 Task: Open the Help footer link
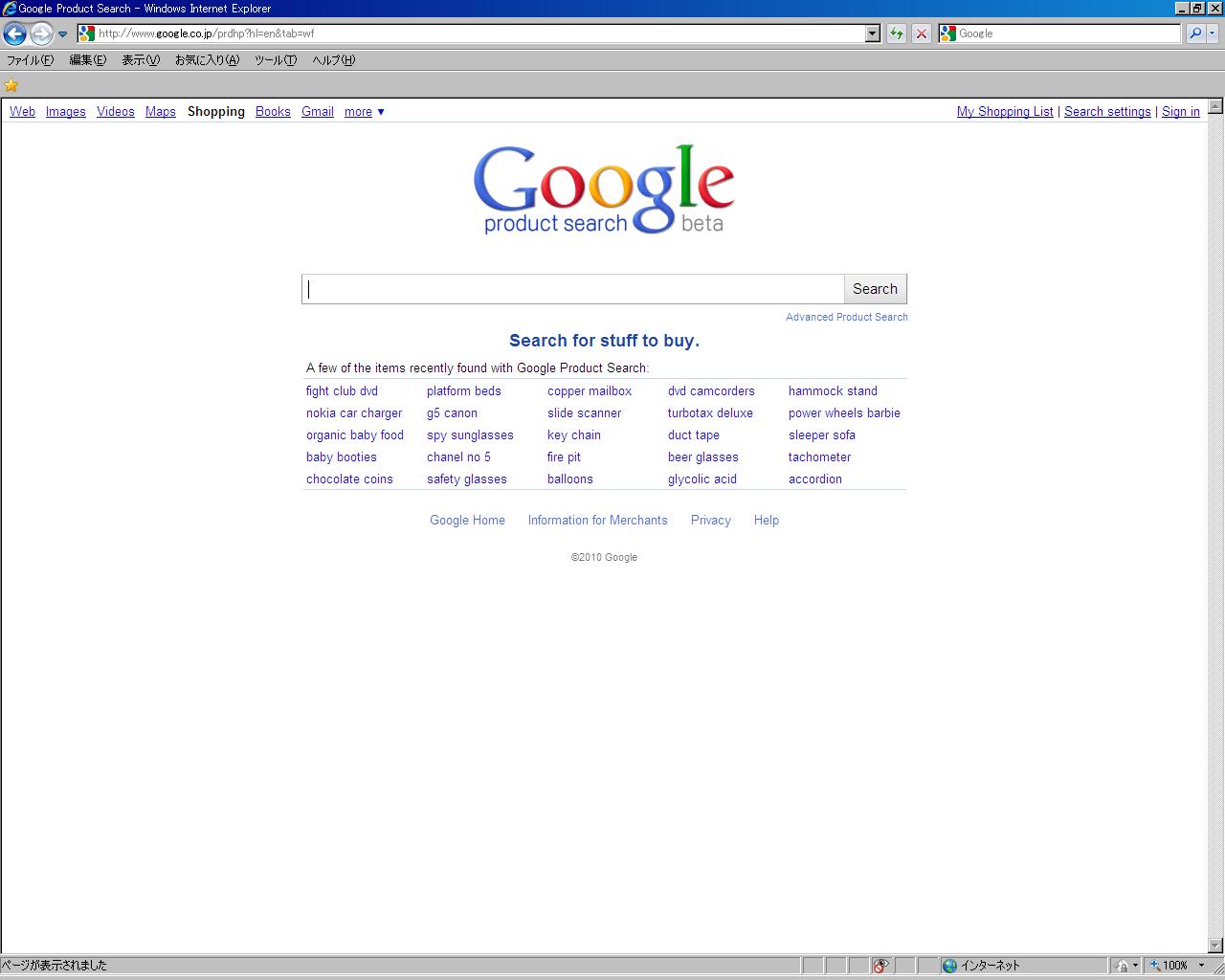click(x=767, y=521)
